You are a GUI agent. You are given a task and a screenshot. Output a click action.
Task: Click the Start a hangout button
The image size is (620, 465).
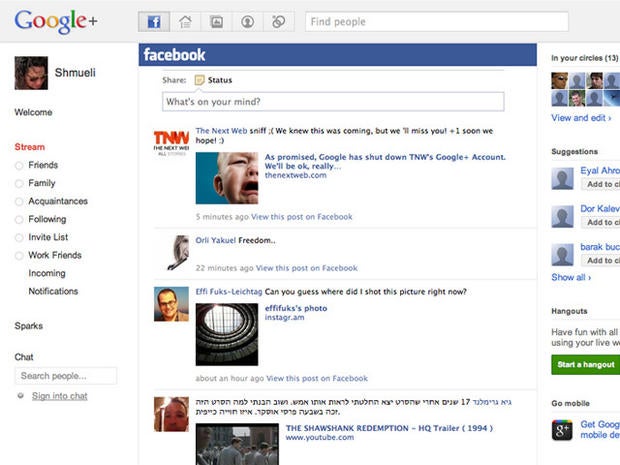[x=586, y=365]
